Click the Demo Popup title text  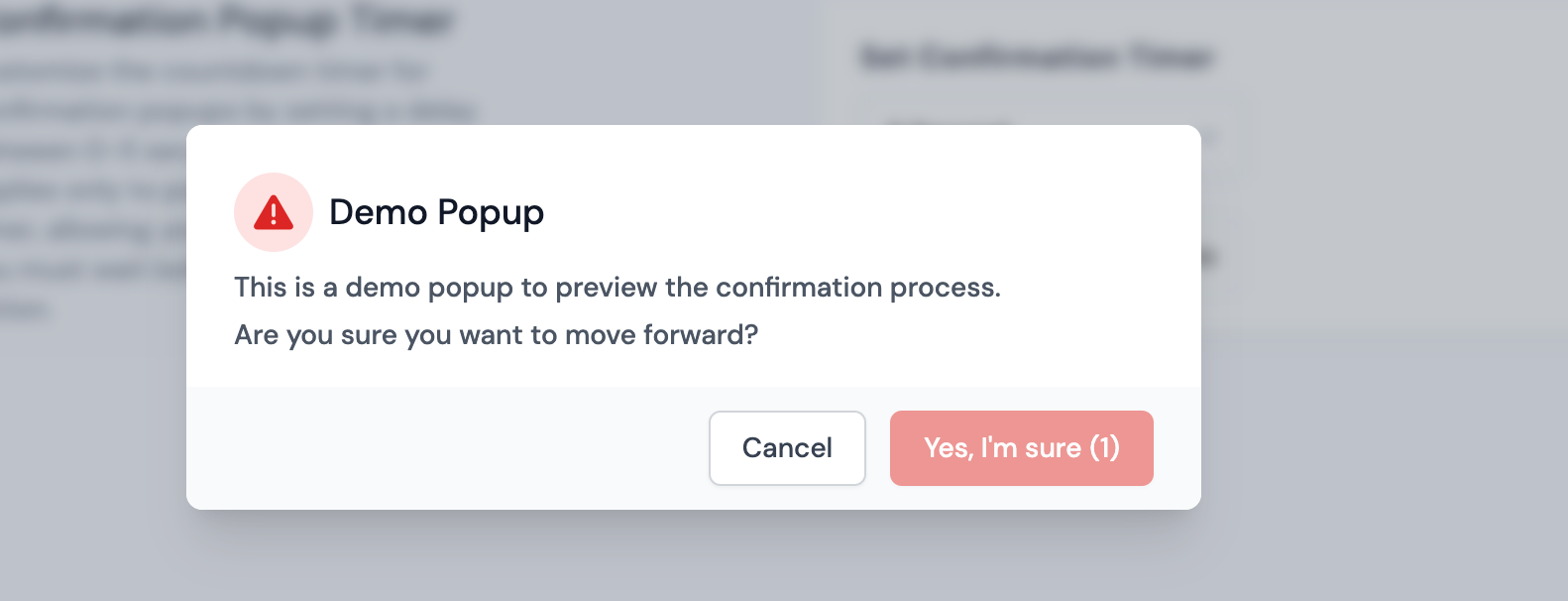pos(436,212)
